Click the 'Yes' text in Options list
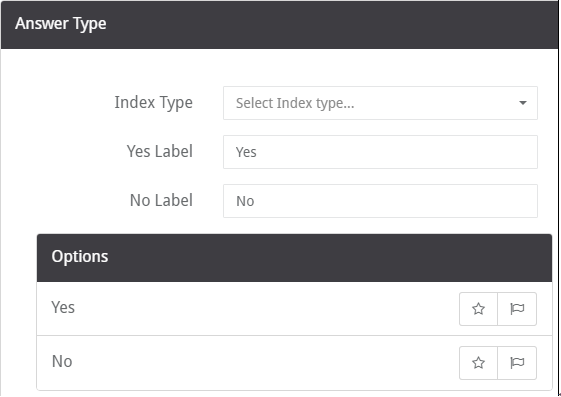The height and width of the screenshot is (397, 561). 63,308
